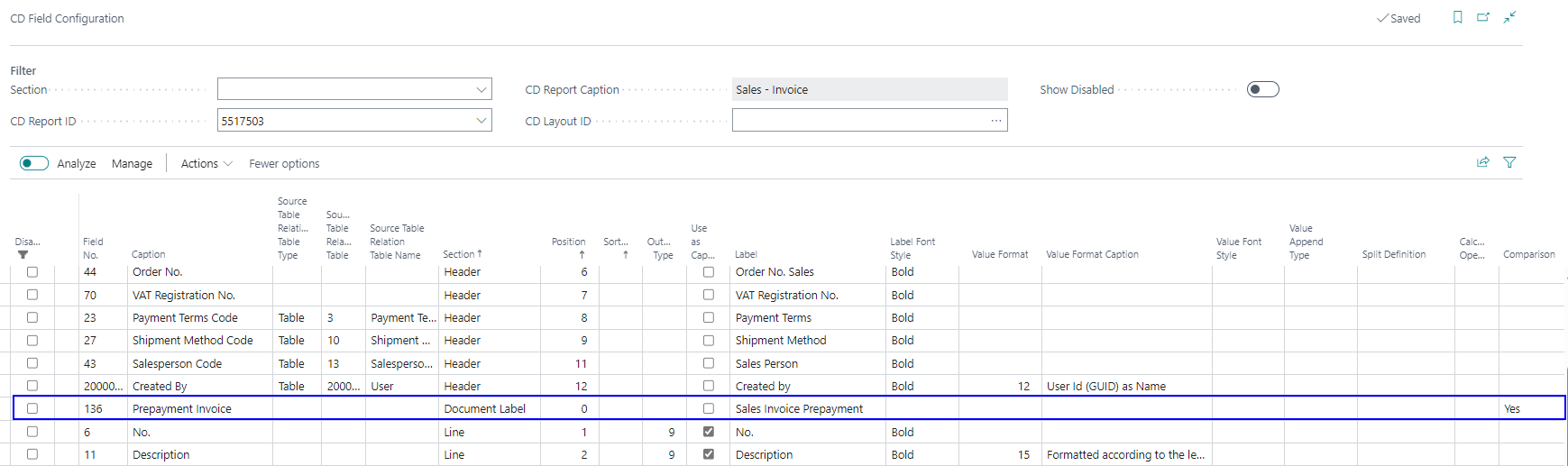Click the Disabled column filter funnel icon
Image resolution: width=1568 pixels, height=466 pixels.
coord(23,255)
